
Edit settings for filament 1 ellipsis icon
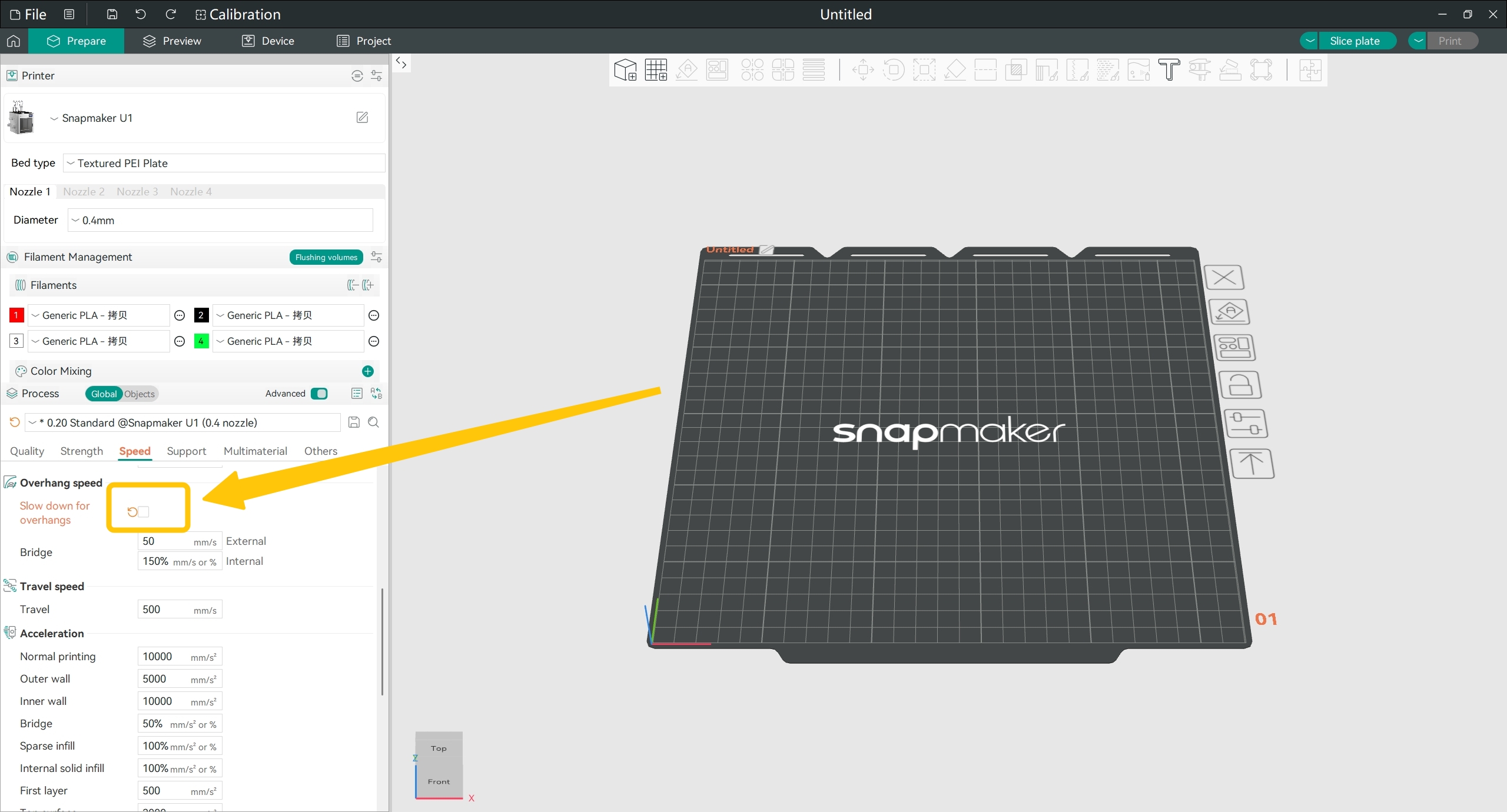180,316
